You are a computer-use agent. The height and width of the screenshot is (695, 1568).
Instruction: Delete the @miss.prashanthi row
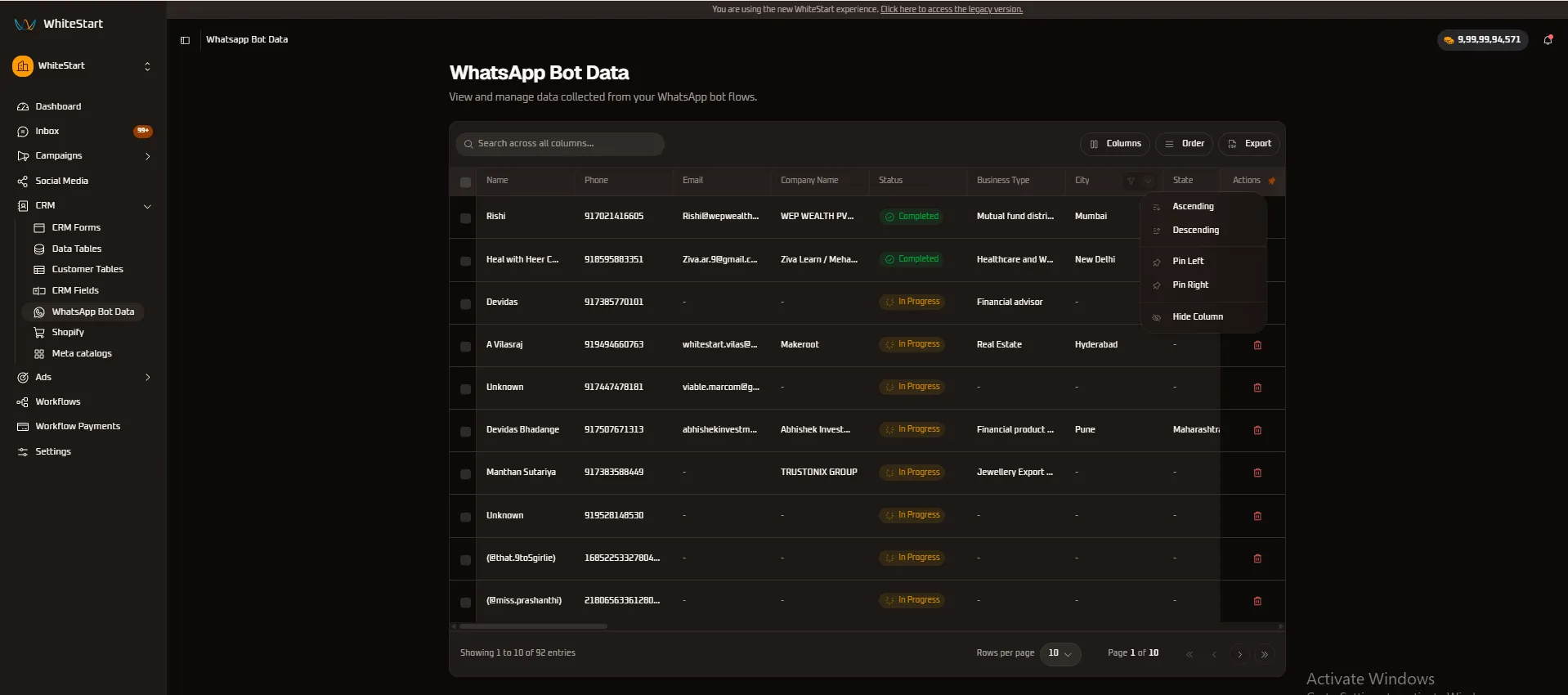pos(1257,601)
